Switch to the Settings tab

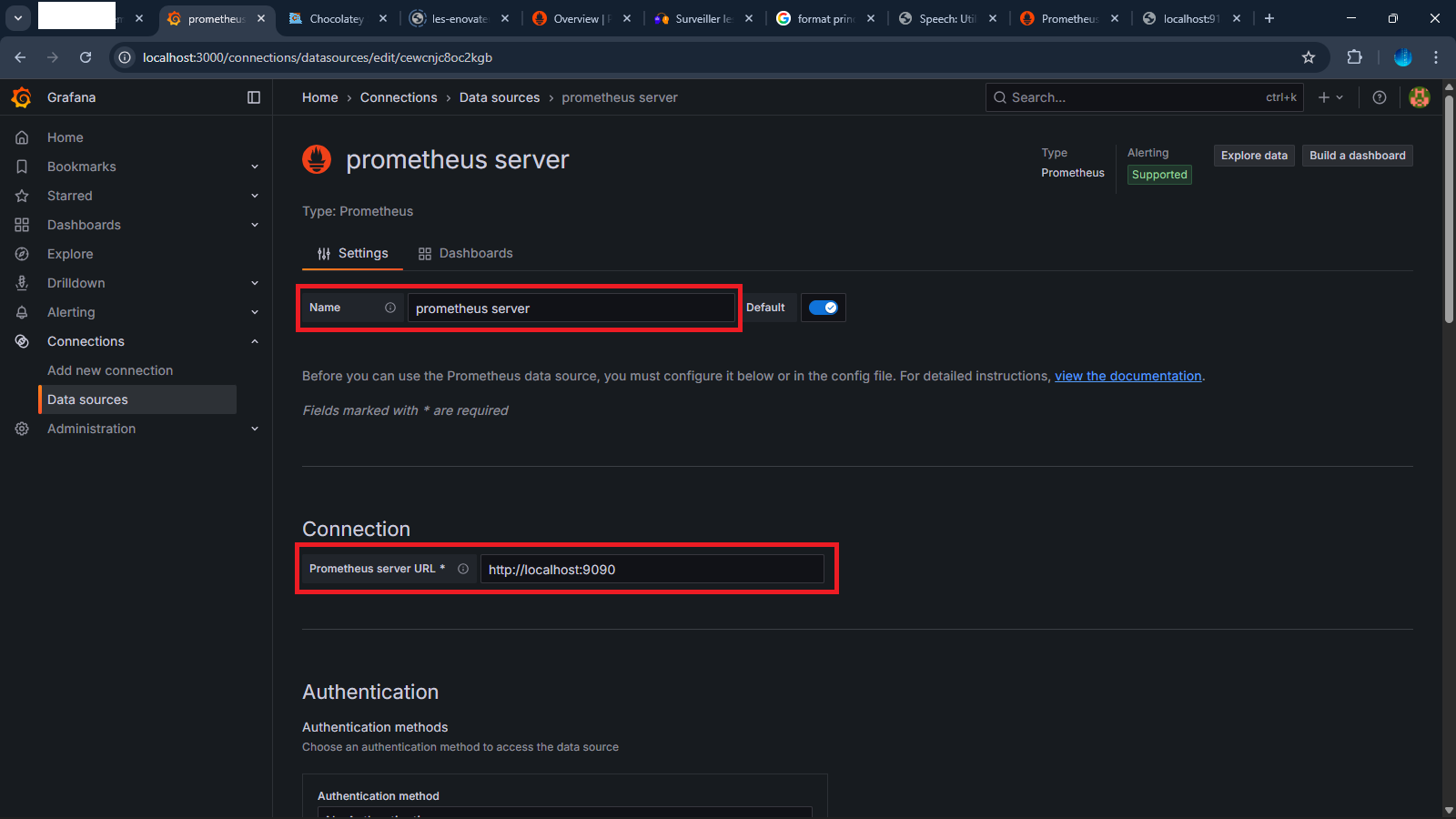pos(352,253)
